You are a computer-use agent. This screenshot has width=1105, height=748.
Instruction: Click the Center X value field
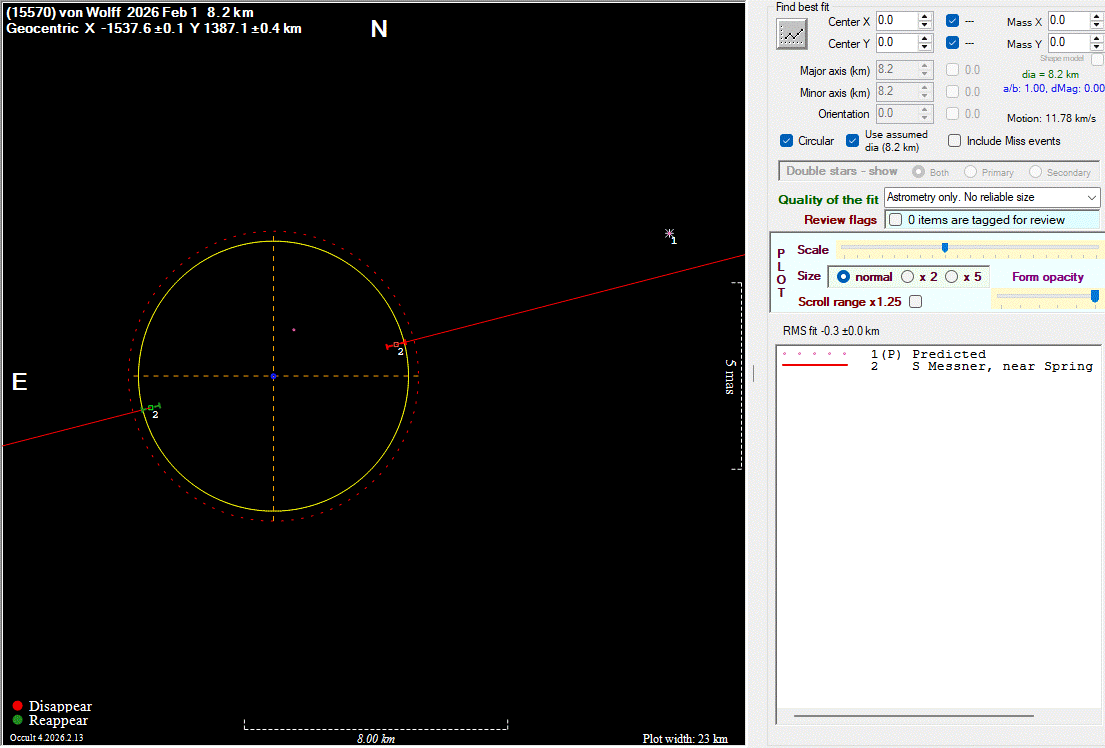click(895, 20)
